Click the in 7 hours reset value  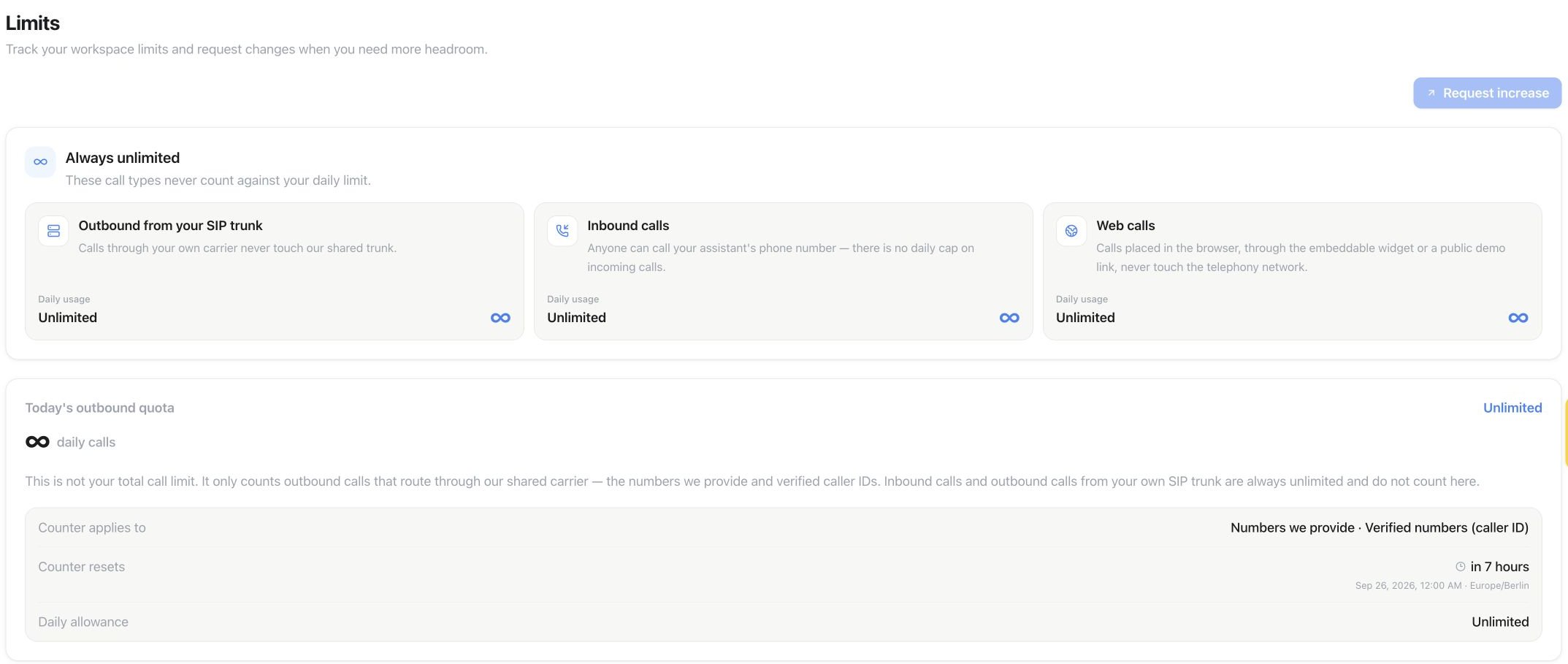tap(1499, 567)
